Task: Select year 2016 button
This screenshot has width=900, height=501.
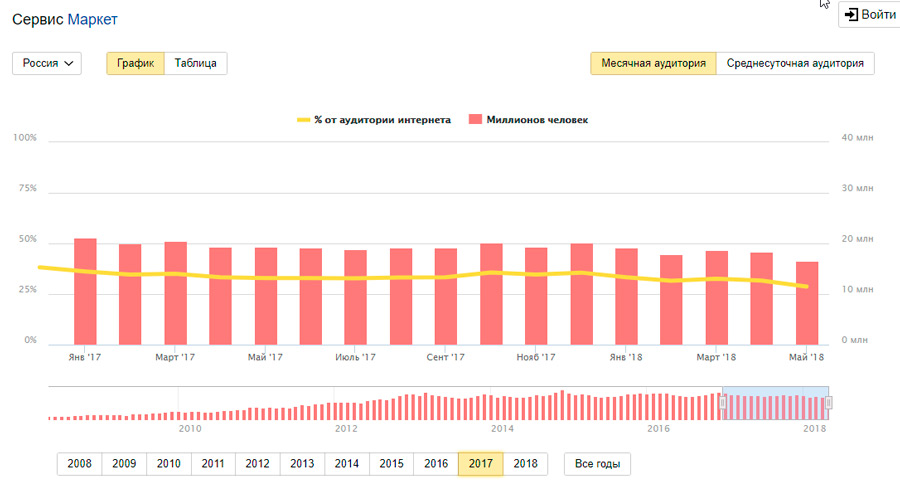Action: (436, 464)
